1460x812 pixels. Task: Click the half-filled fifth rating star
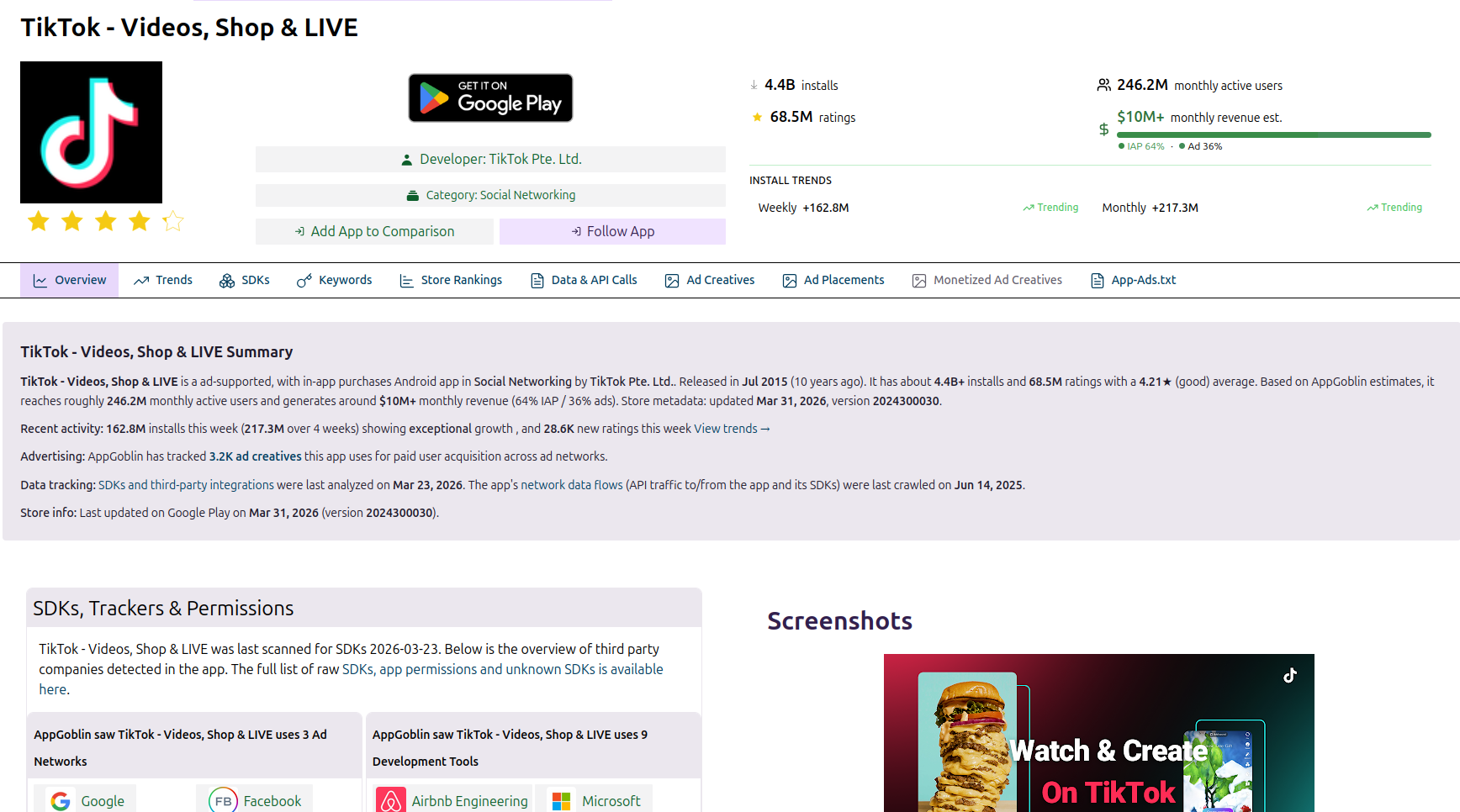pyautogui.click(x=172, y=220)
